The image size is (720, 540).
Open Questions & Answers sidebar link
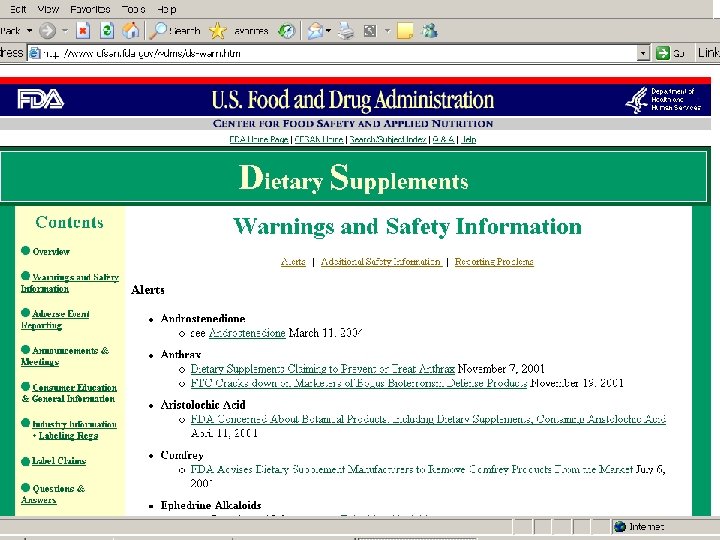tap(53, 494)
